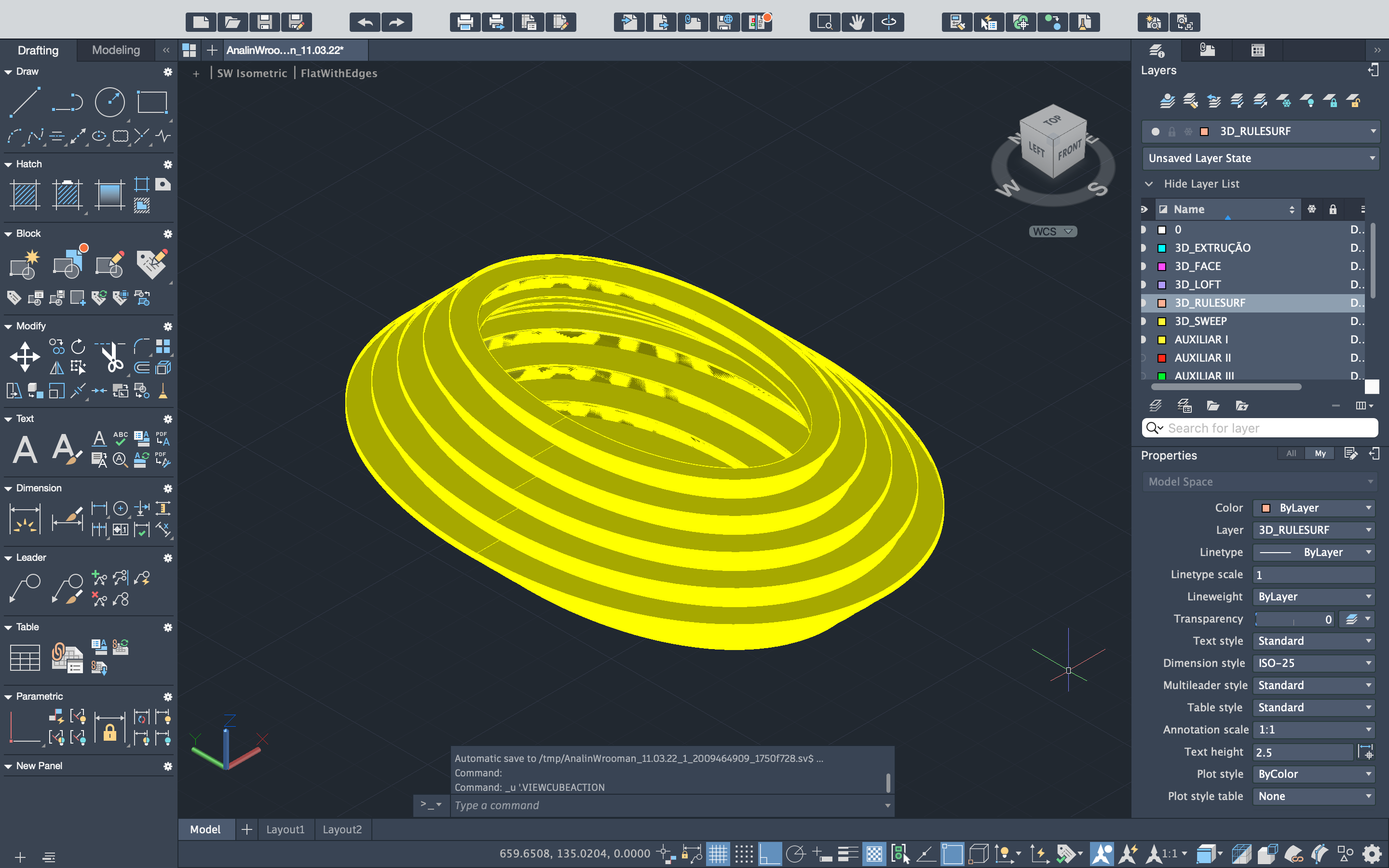Click the Undo arrow in toolbar
This screenshot has height=868, width=1389.
click(365, 22)
